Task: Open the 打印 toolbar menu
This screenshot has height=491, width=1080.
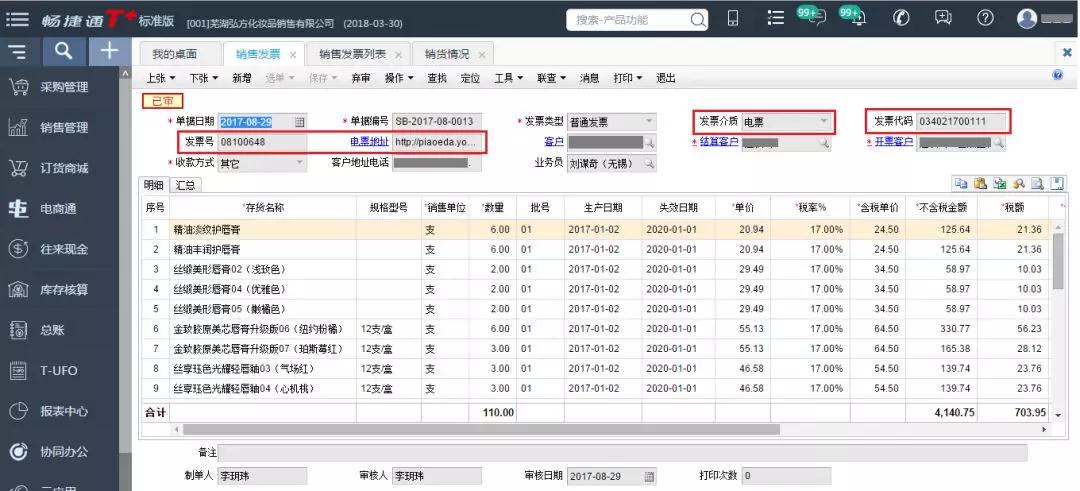Action: (627, 79)
